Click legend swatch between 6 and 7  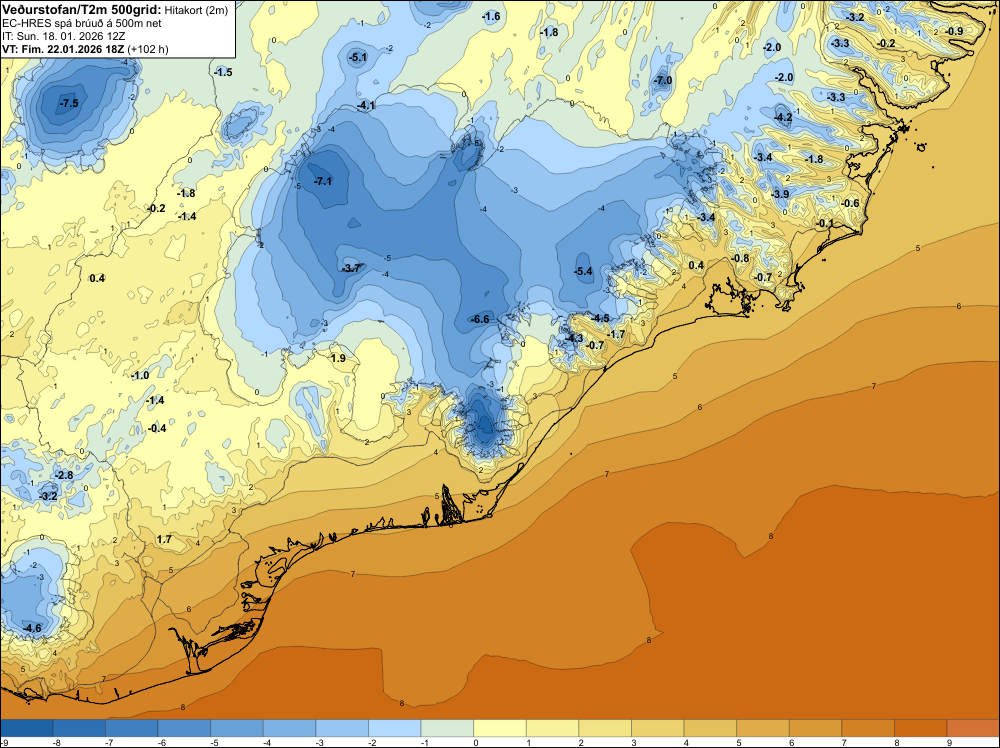pyautogui.click(x=816, y=728)
